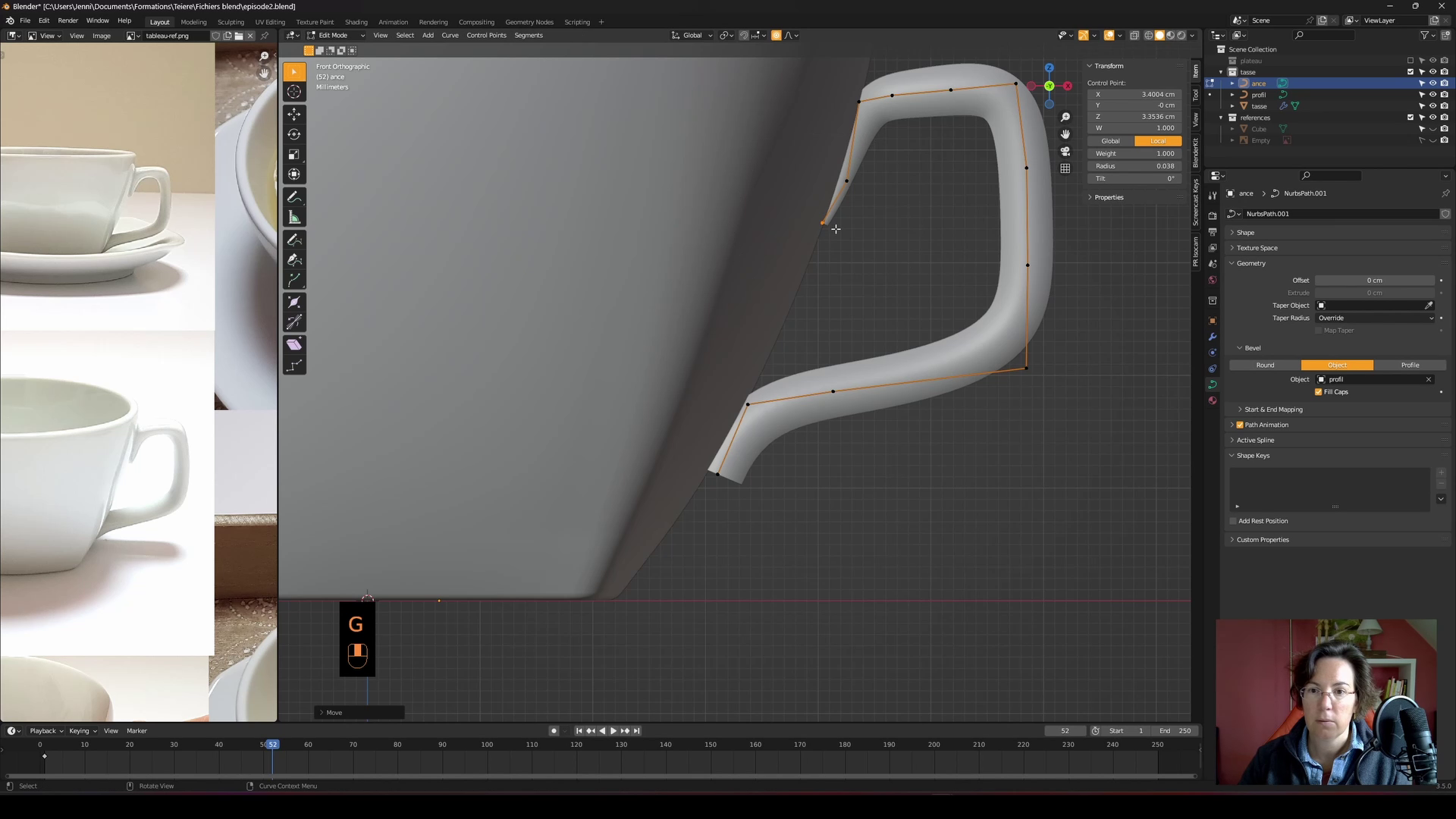Select the Rotate tool in the toolbar
This screenshot has width=1456, height=819.
click(x=294, y=134)
